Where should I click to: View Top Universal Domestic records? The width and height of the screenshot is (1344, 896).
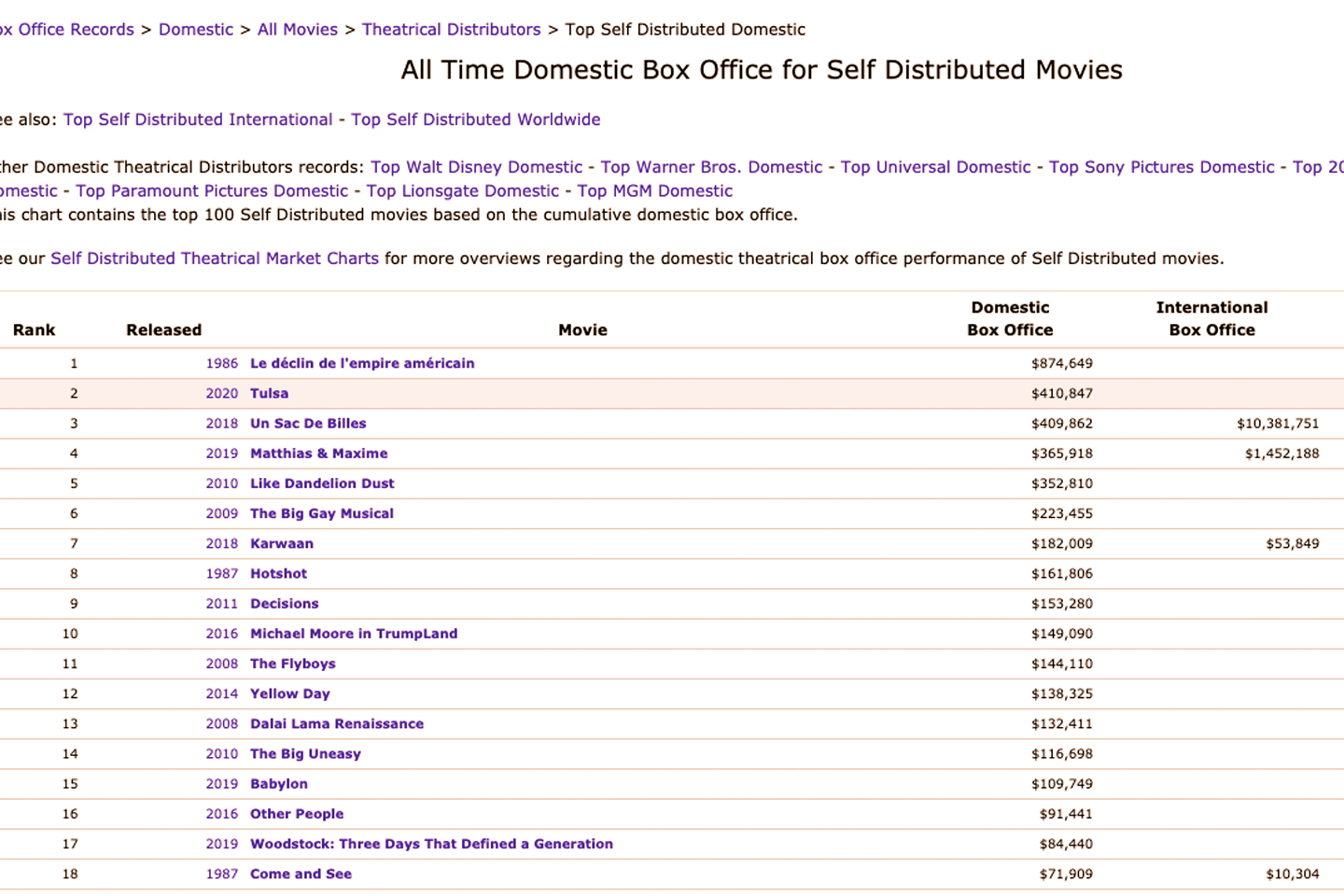(936, 167)
